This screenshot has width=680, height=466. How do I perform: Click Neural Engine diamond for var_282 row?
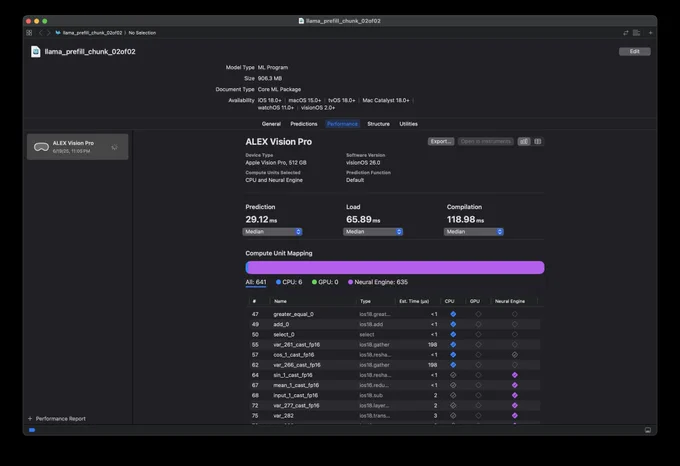[x=514, y=416]
